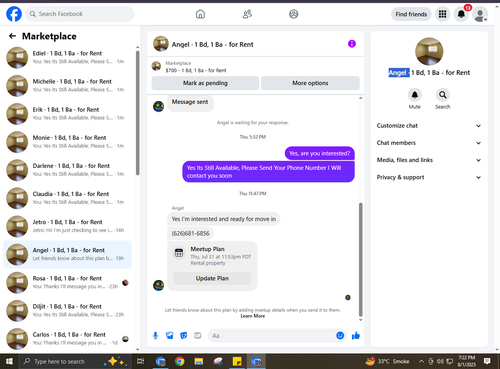The height and width of the screenshot is (369, 500).
Task: Show hidden system tray icons chevron
Action: pos(421,361)
